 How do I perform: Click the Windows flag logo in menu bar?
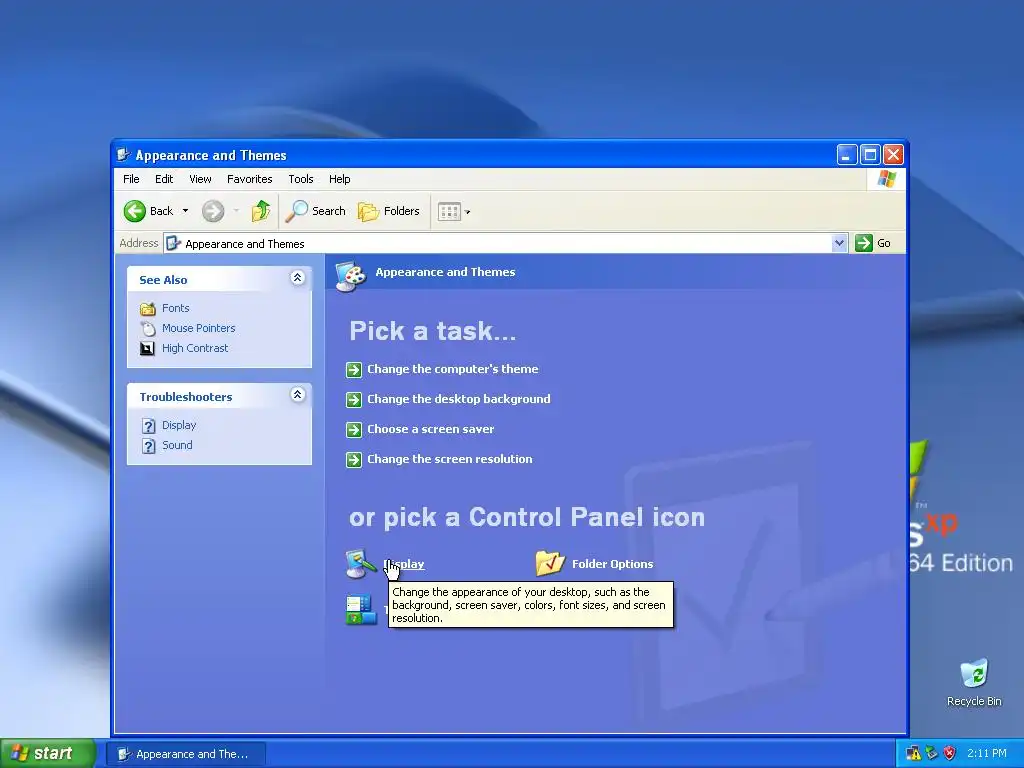[x=886, y=179]
